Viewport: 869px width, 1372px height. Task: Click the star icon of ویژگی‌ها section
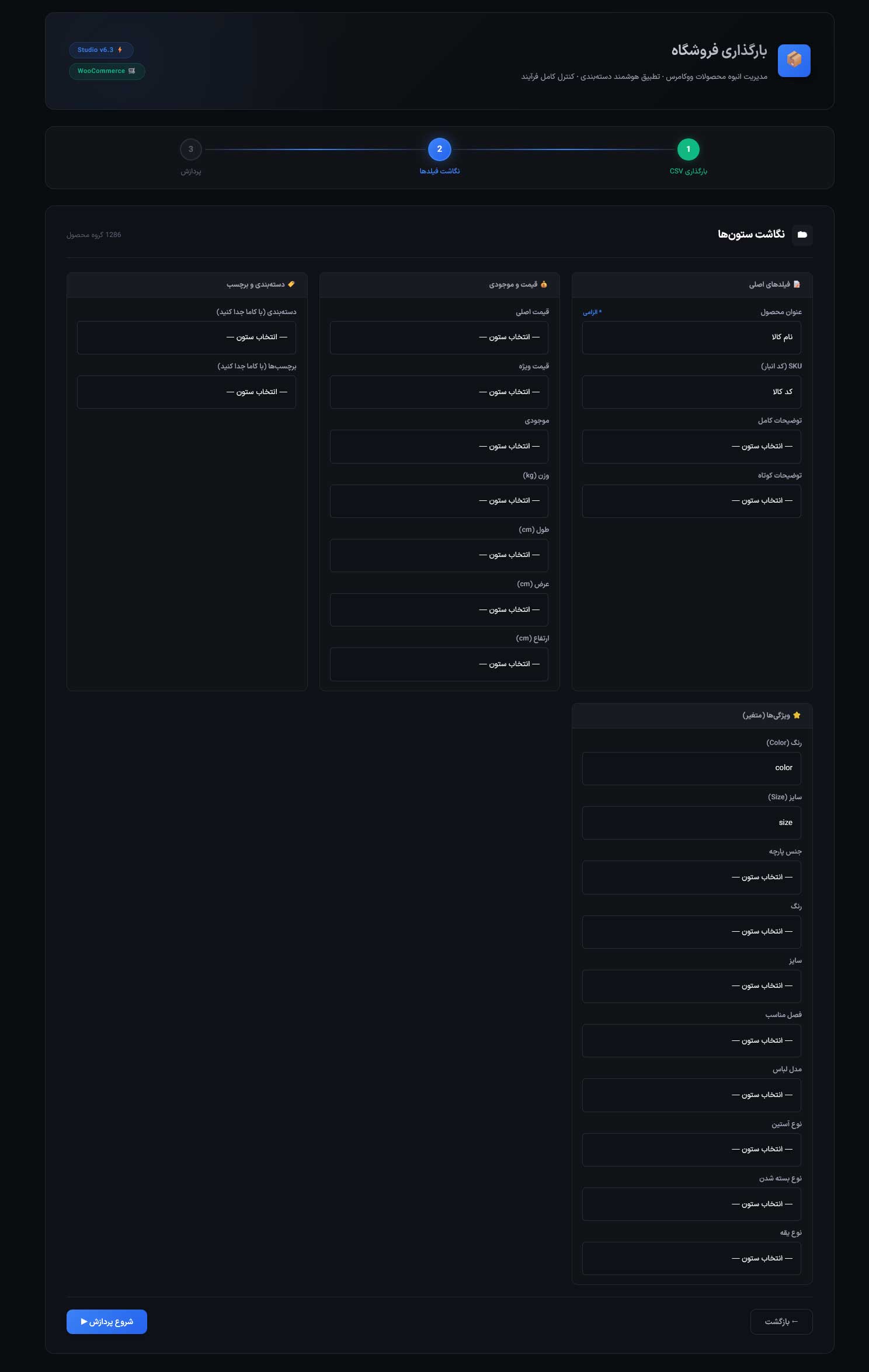tap(797, 715)
